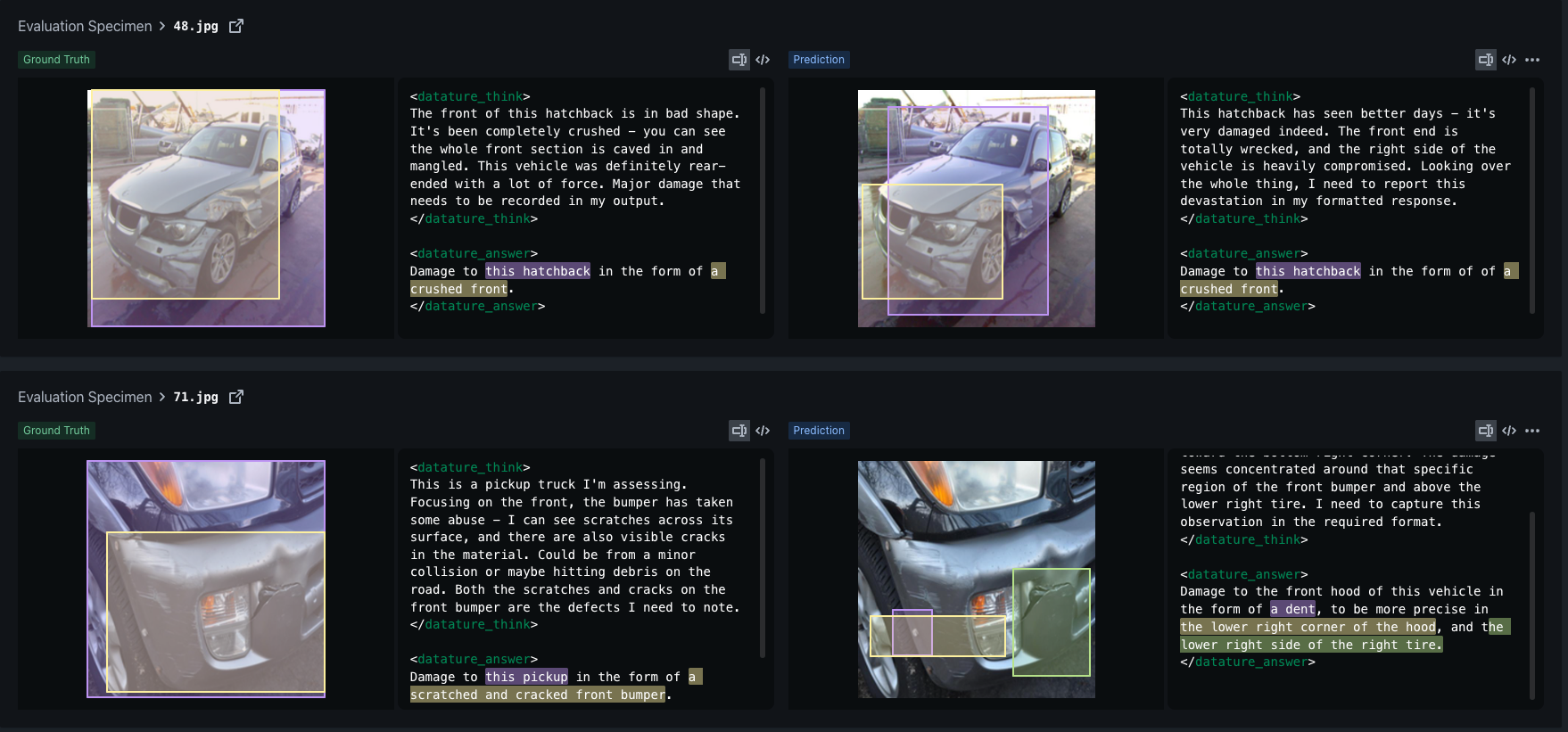Toggle annotation overlay icon in 48.jpg Prediction panel

coord(1486,60)
